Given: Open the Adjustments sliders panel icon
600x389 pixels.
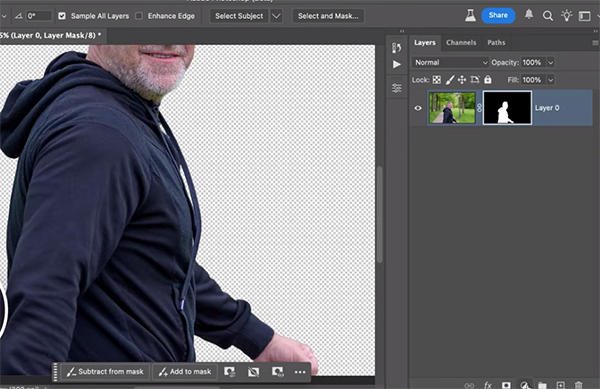Looking at the screenshot, I should 397,88.
